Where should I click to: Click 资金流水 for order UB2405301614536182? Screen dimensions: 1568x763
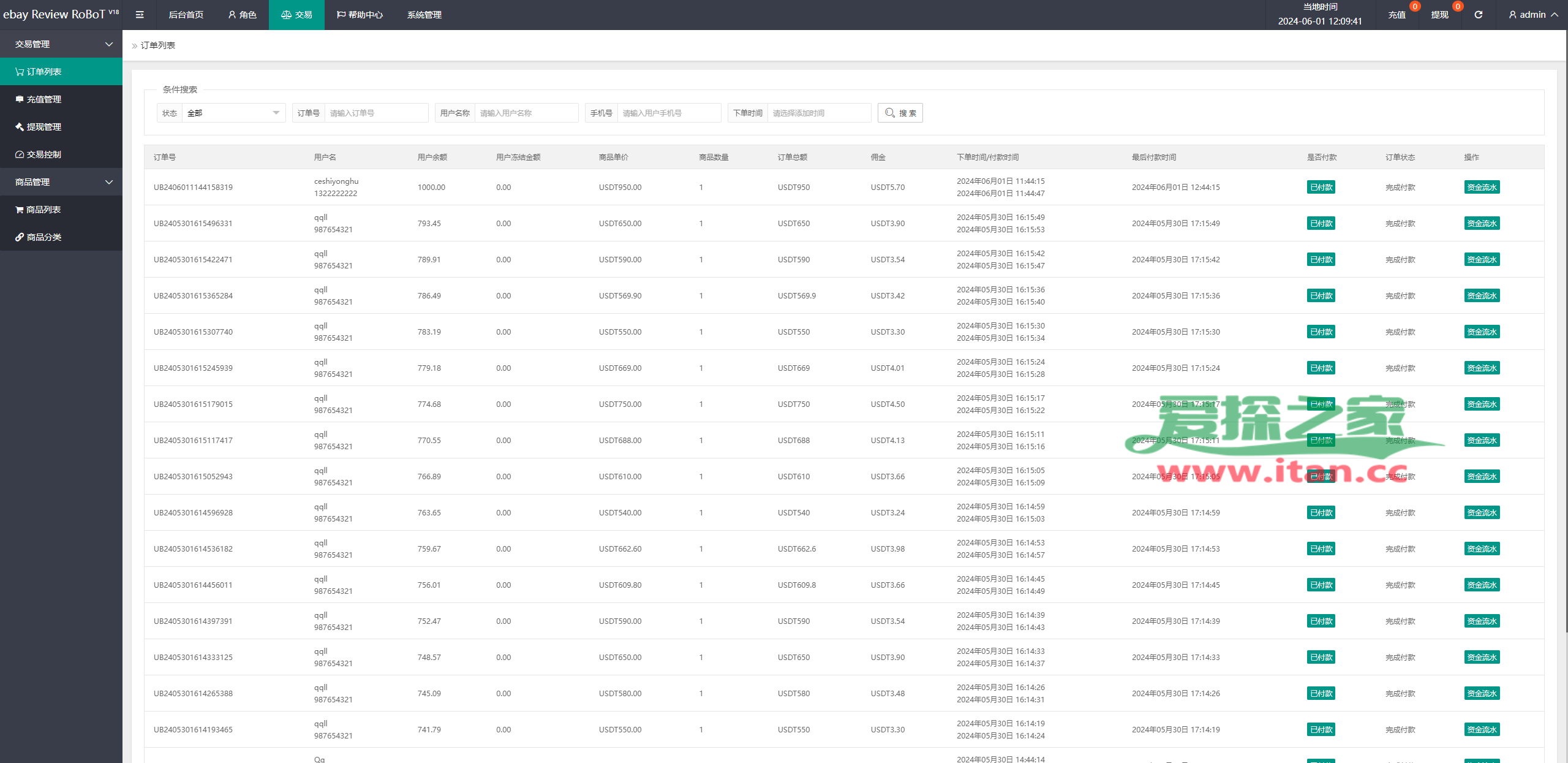pyautogui.click(x=1482, y=549)
